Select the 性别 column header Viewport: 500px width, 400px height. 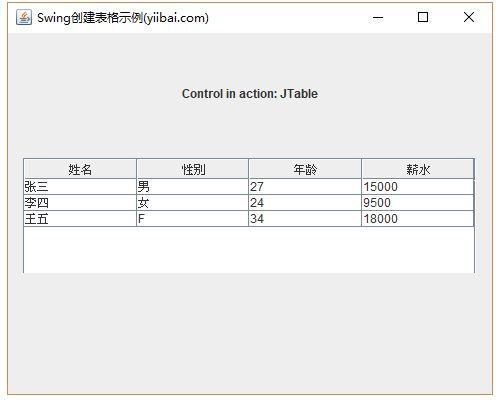point(193,169)
